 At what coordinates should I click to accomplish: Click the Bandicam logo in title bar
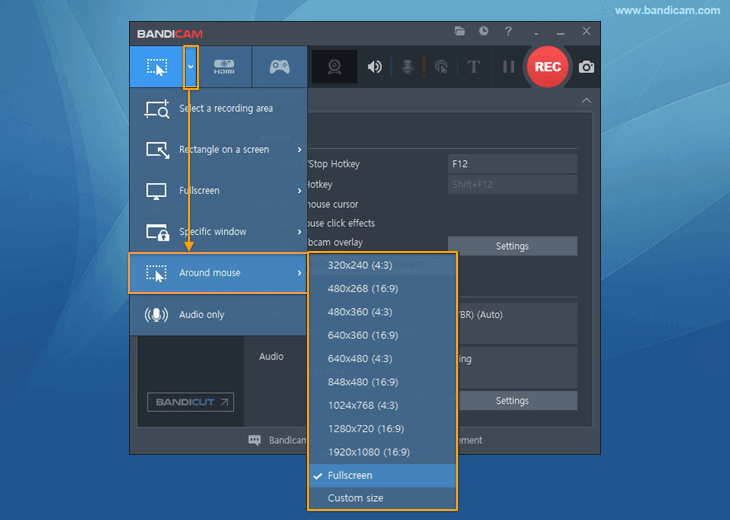point(169,34)
